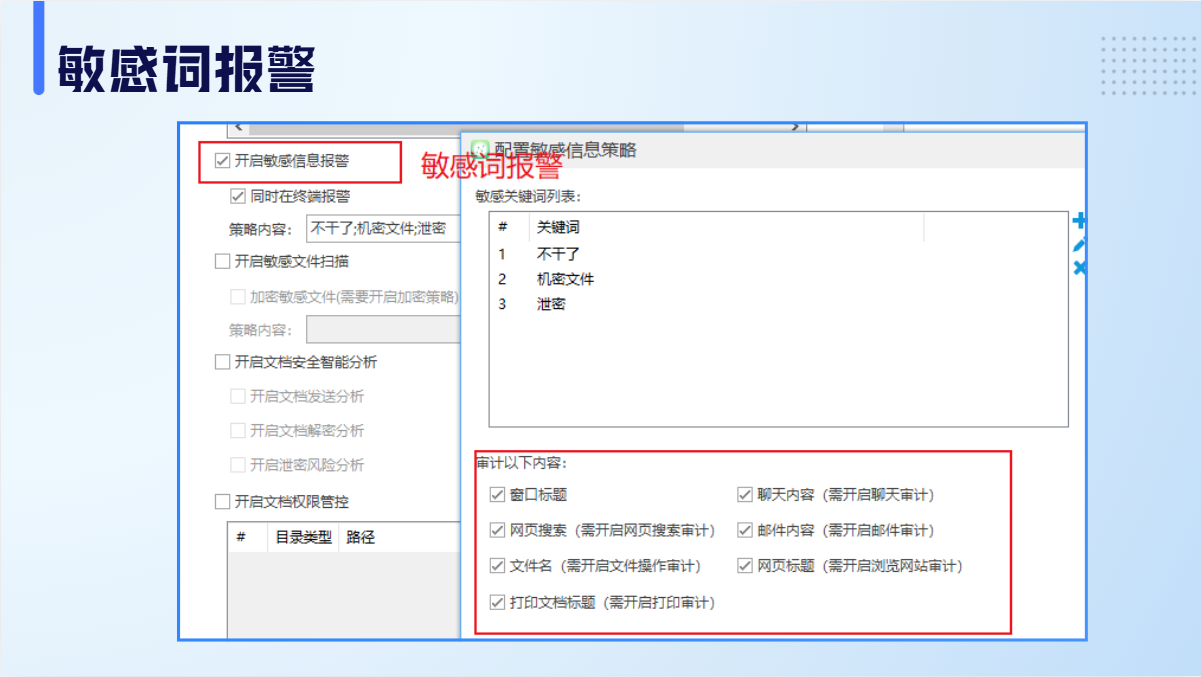Check 开启文档权限管控 checkbox

(222, 501)
